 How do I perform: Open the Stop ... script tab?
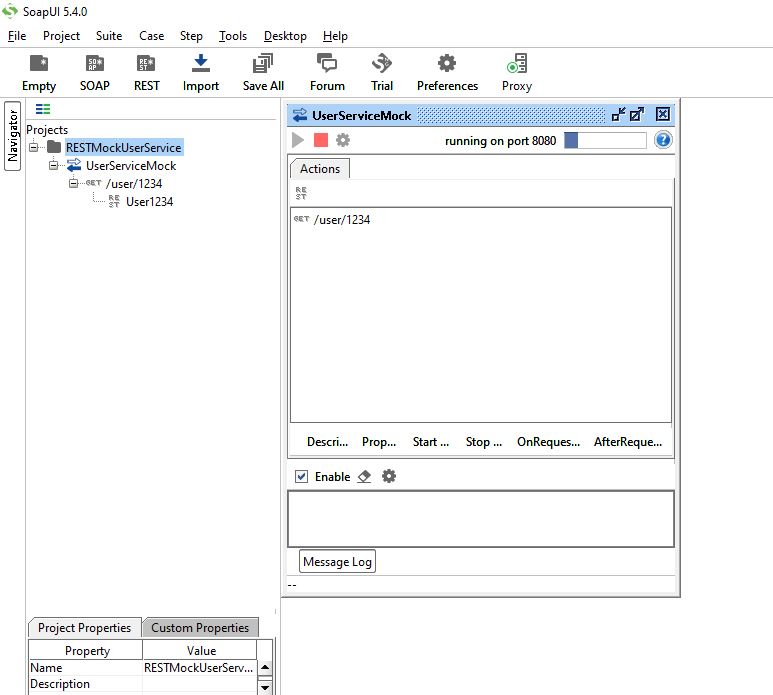[484, 442]
